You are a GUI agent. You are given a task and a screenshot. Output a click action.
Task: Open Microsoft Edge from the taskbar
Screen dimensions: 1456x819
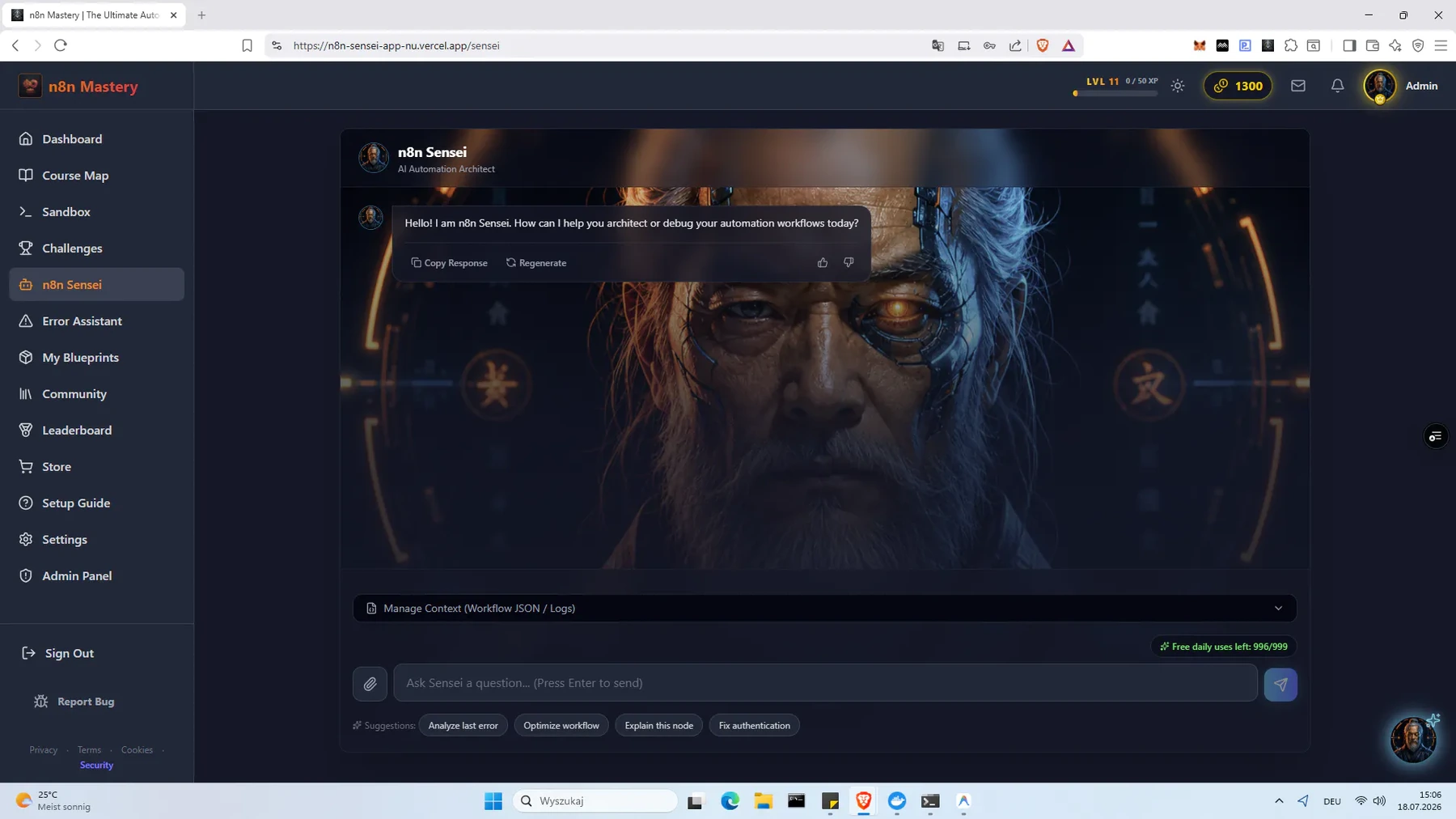pos(730,801)
